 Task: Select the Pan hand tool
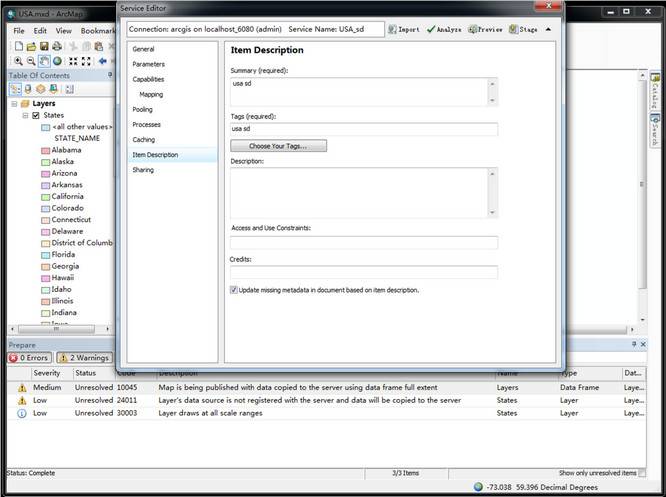(x=44, y=61)
